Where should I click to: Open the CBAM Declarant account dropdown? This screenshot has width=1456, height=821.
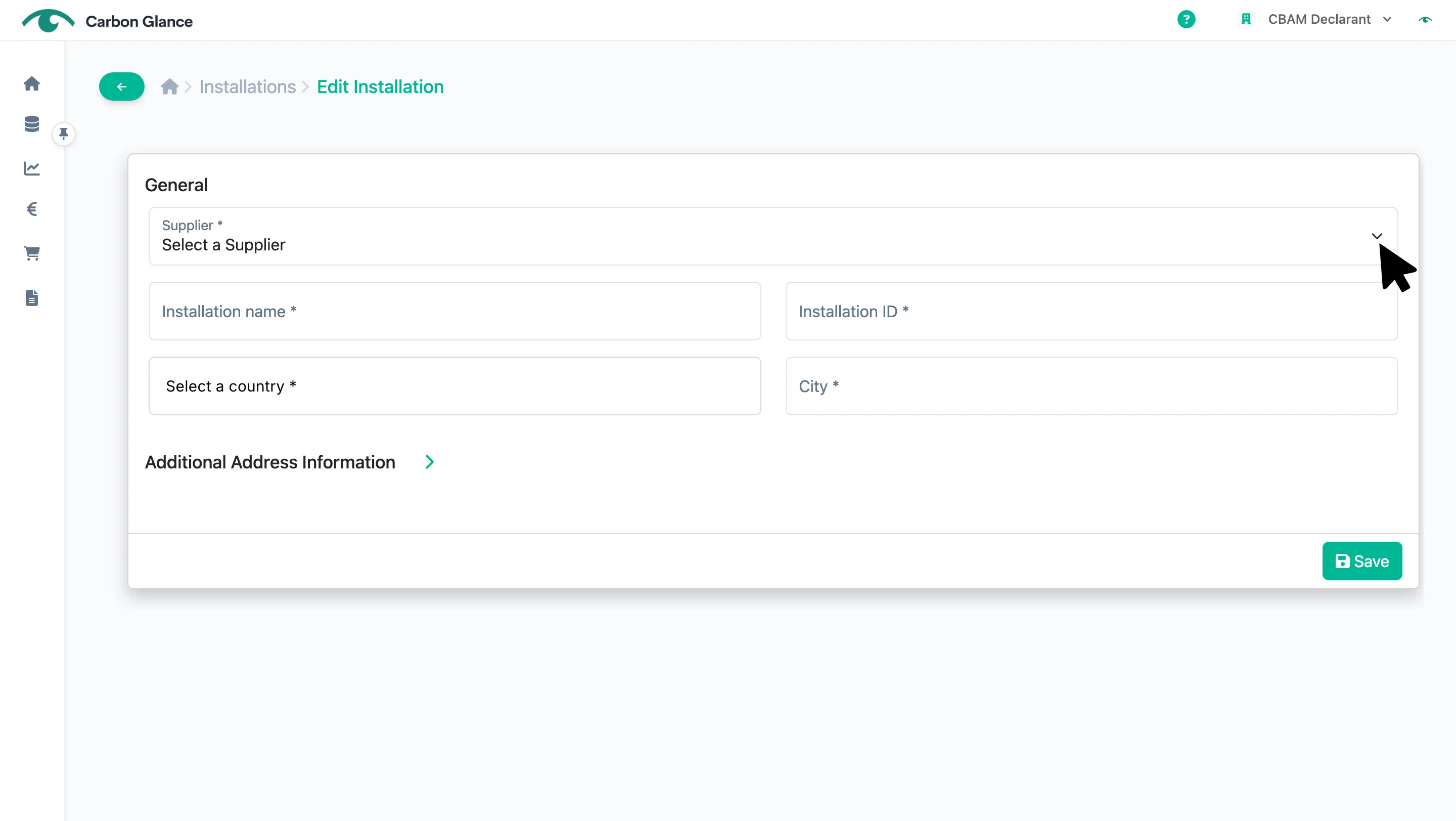pos(1330,19)
